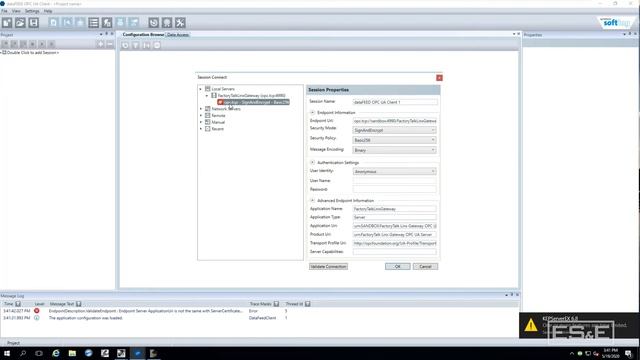Click refresh icon in Configuration Browser toolbar
640x360 pixels.
click(x=125, y=45)
